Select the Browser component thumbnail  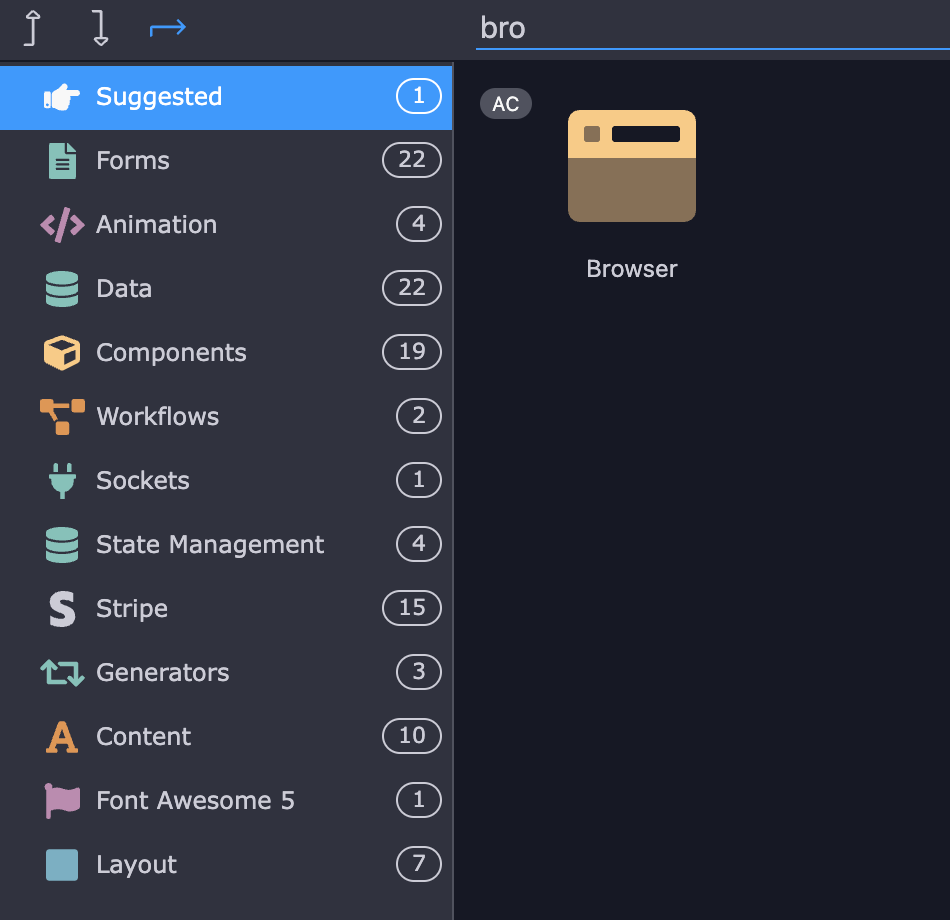(632, 166)
